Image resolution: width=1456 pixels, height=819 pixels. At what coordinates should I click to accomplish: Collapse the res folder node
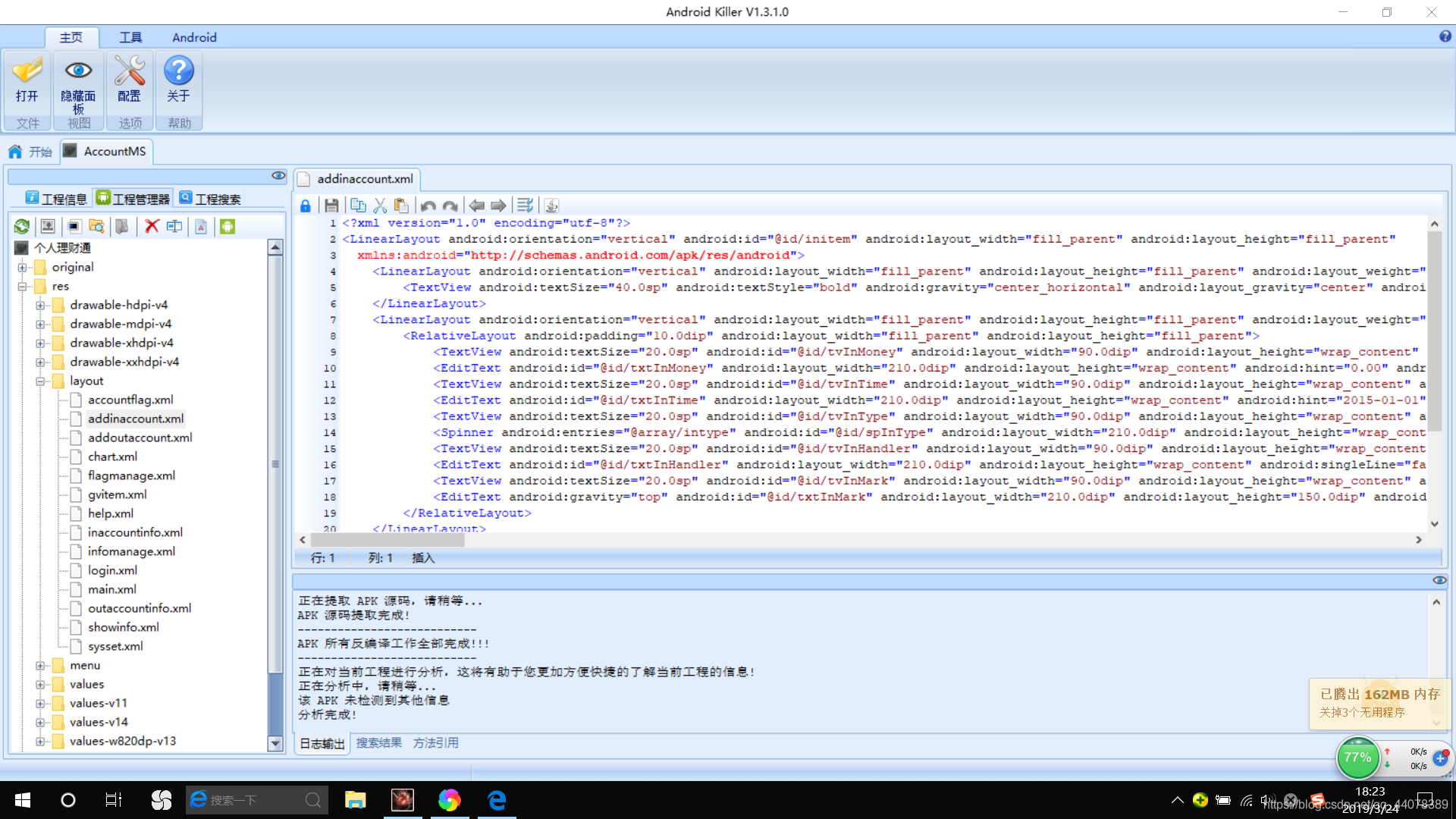(x=22, y=286)
